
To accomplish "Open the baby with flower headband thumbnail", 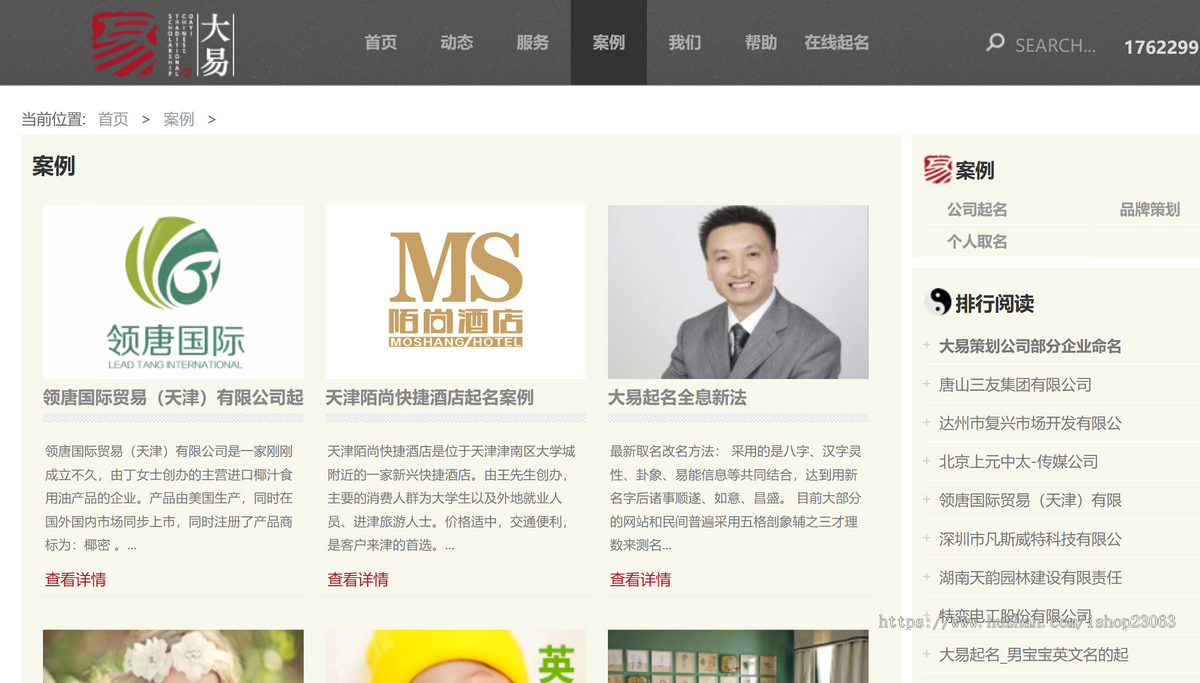I will [173, 656].
